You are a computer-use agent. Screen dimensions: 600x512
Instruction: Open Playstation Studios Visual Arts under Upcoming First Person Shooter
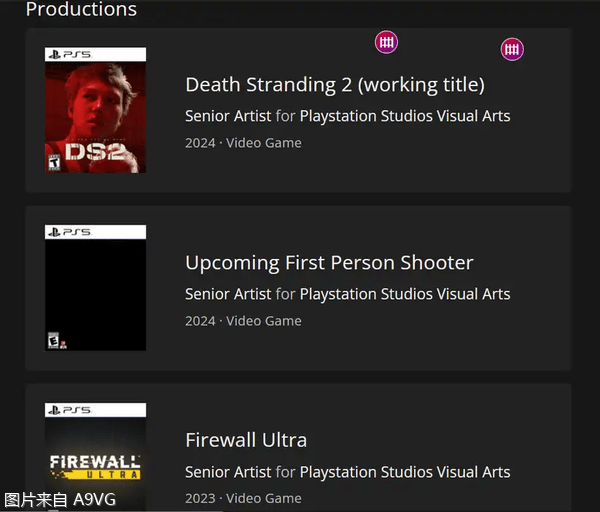(x=405, y=294)
